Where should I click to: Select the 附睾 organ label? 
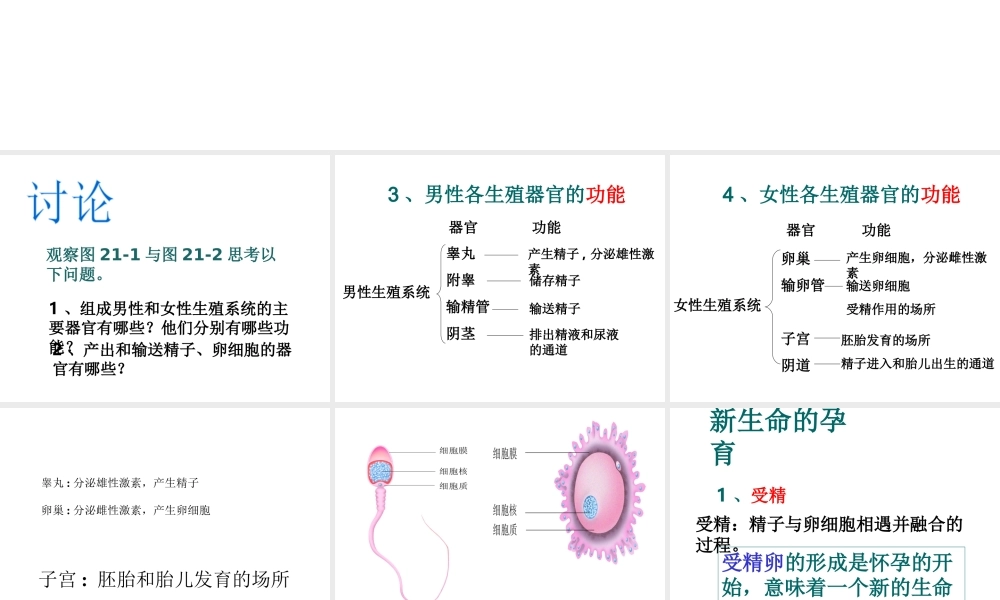(460, 280)
